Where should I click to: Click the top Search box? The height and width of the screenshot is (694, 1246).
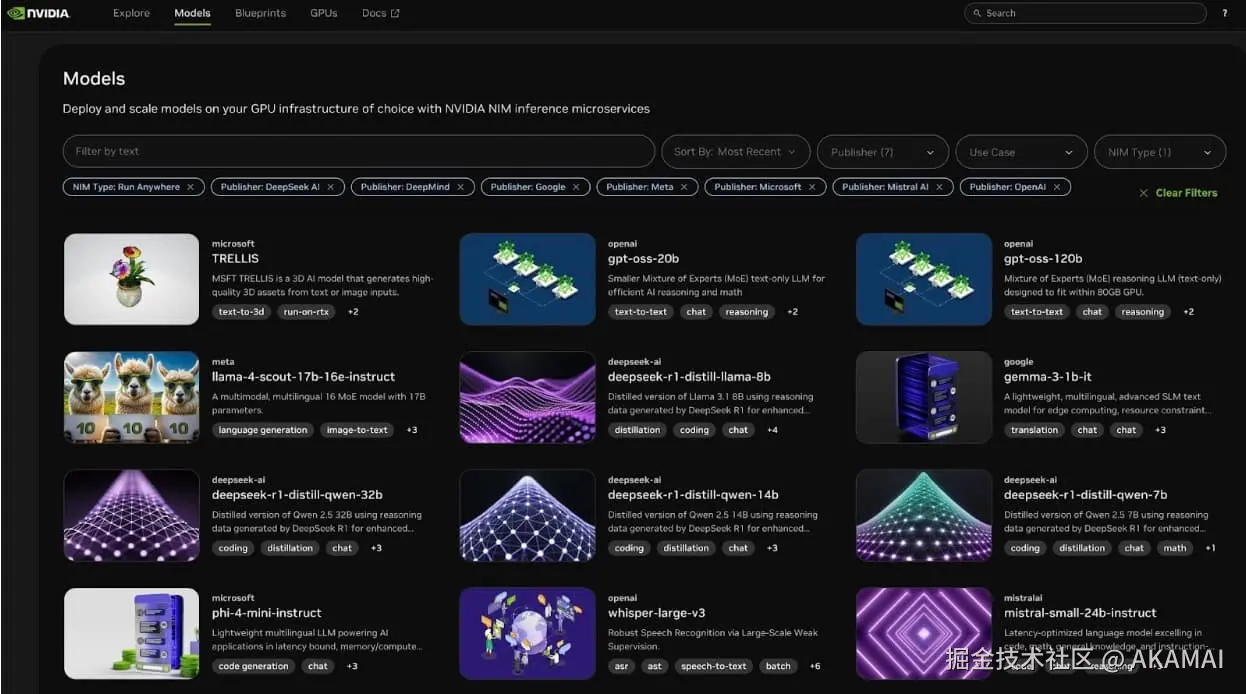(1085, 13)
